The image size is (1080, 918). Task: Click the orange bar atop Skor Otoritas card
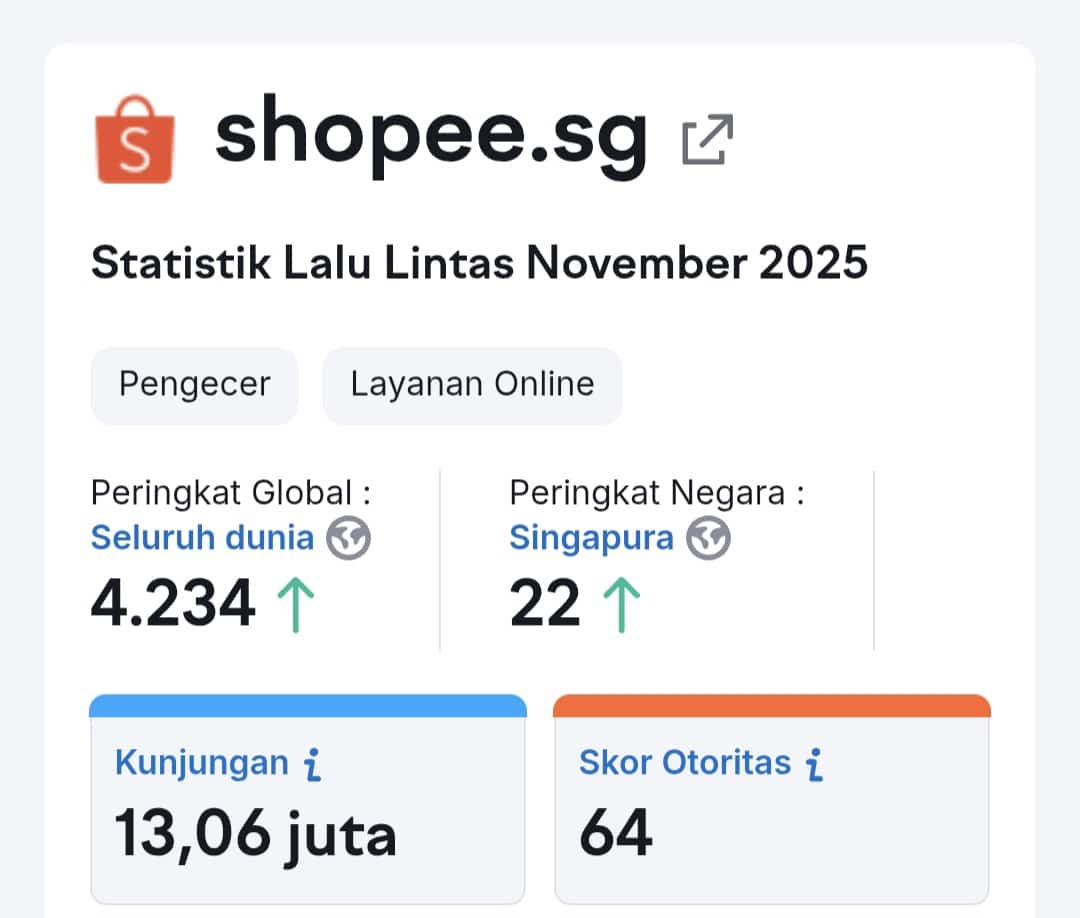pyautogui.click(x=770, y=704)
